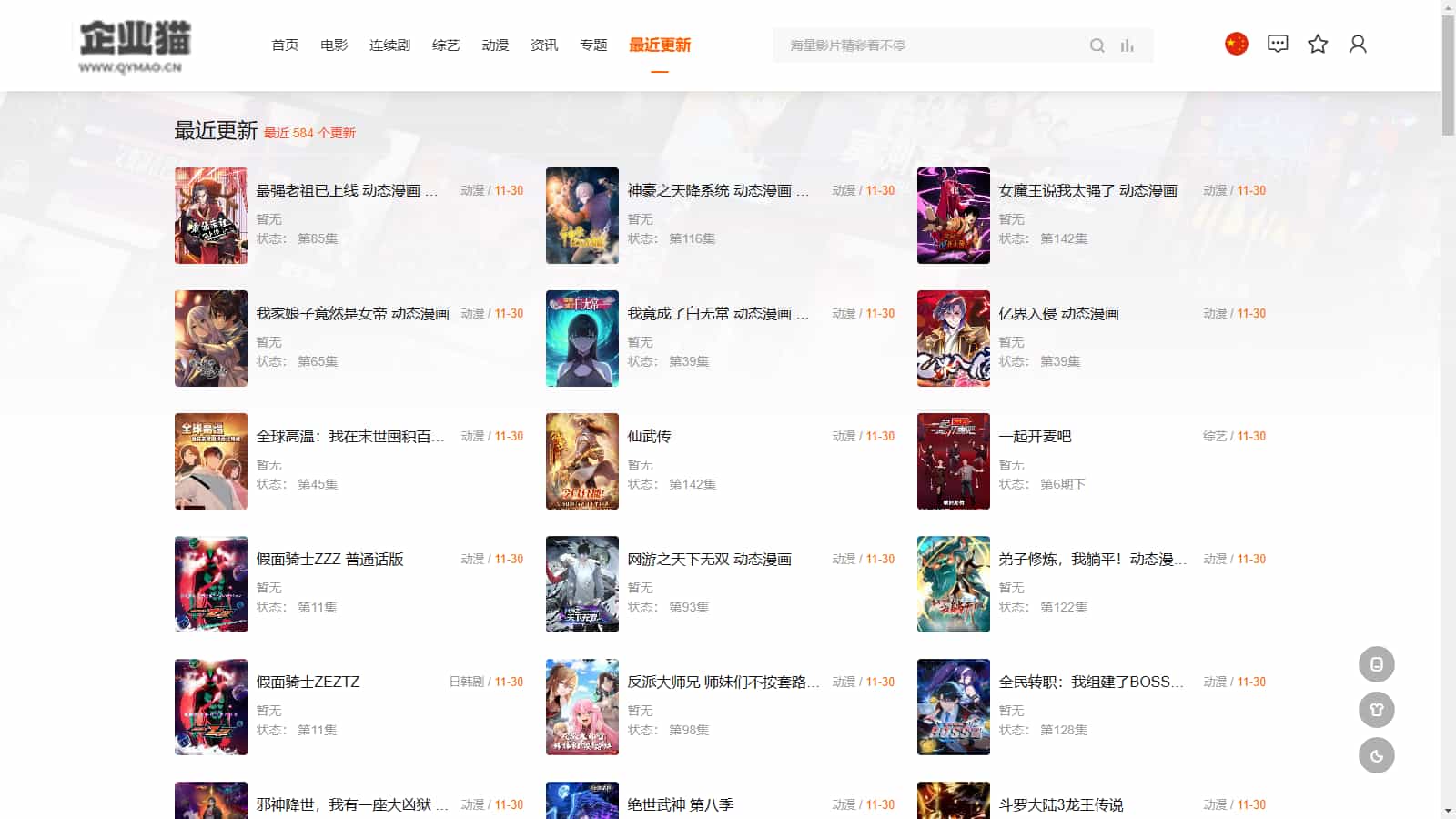Select the 资讯 navigation item
This screenshot has height=819, width=1456.
click(x=544, y=45)
